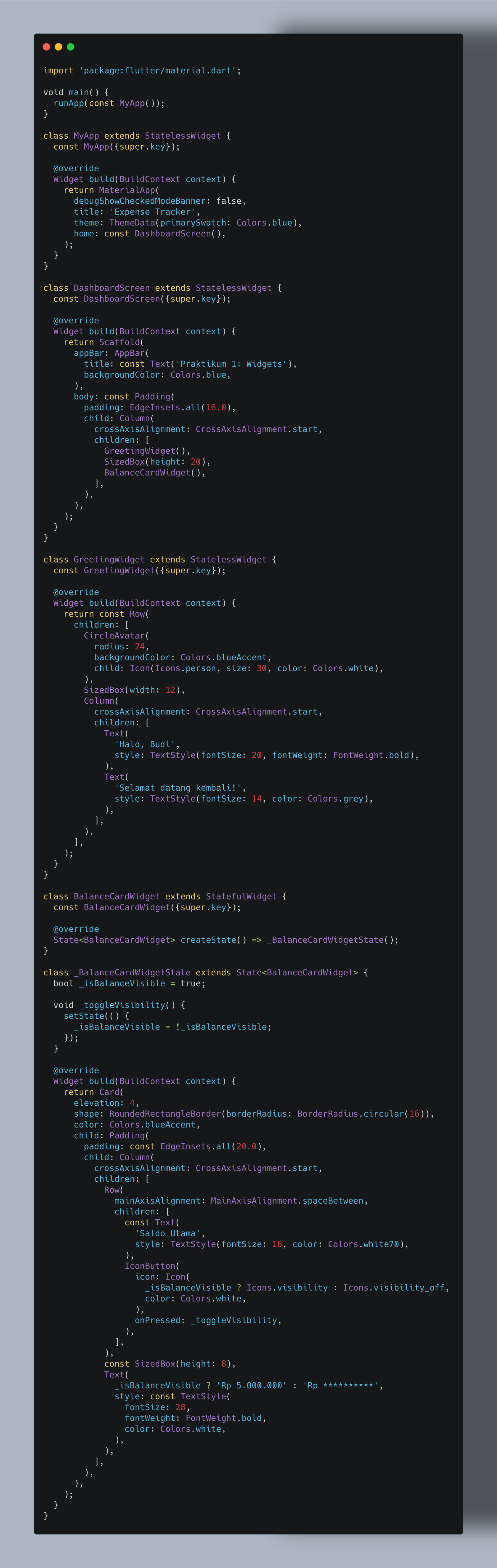This screenshot has height=1568, width=497.
Task: Click the 'Rp 5.000.000' string
Action: coord(251,1385)
